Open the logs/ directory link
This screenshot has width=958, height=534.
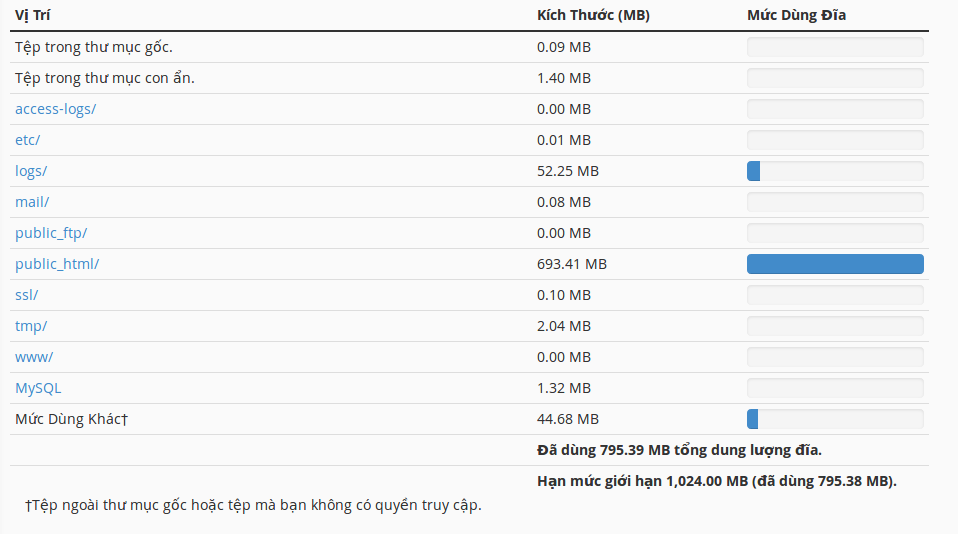31,171
